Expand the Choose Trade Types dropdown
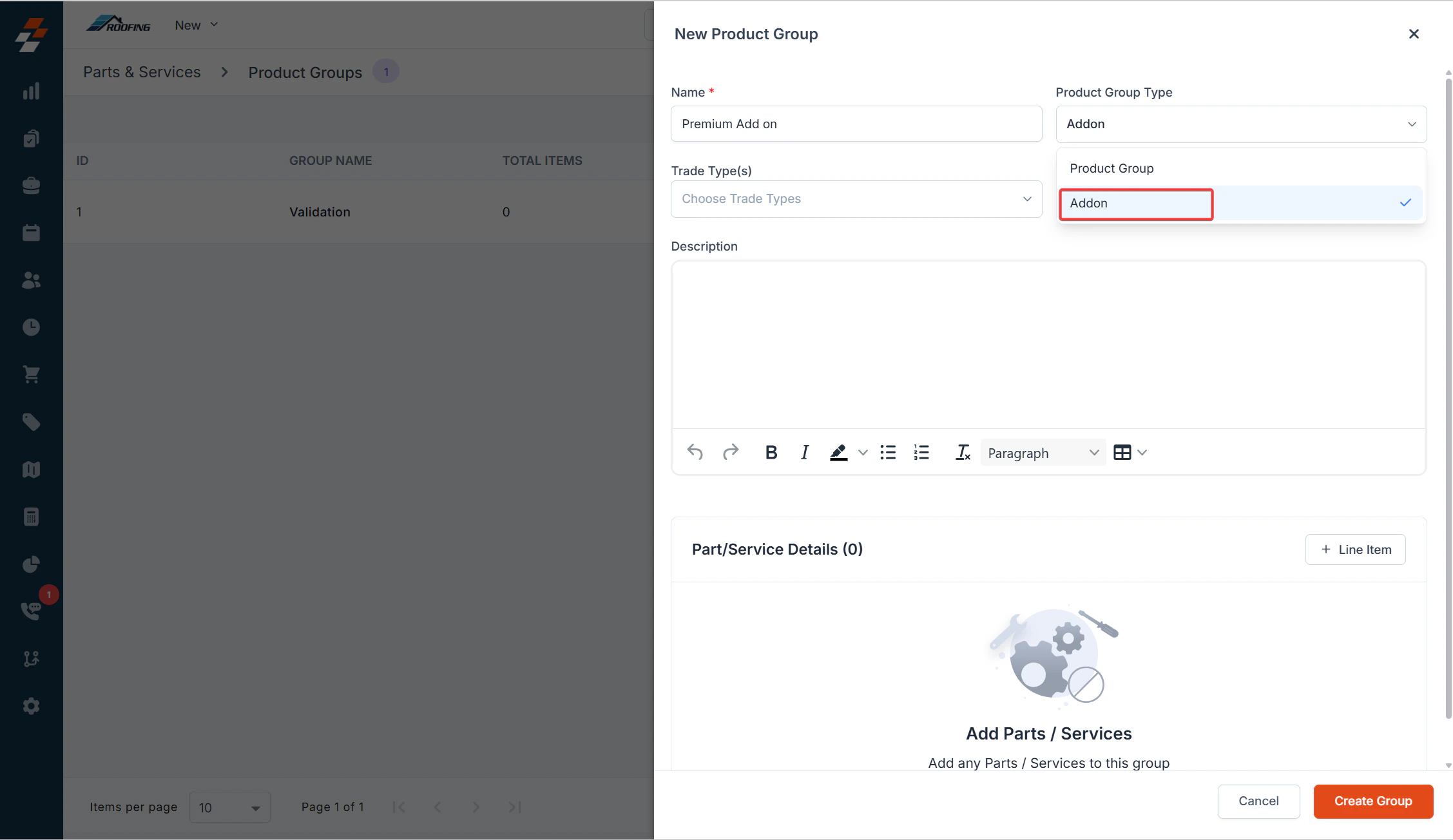1453x840 pixels. pos(856,199)
